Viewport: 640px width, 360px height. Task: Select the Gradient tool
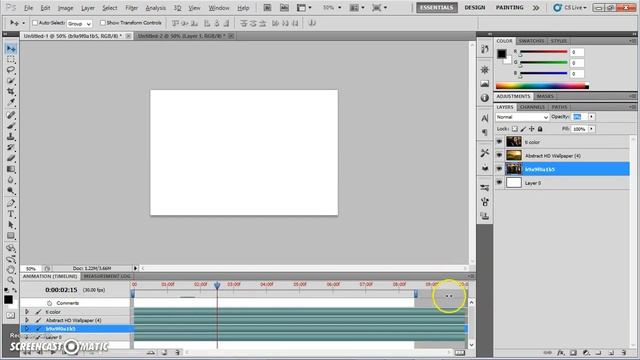tap(11, 169)
